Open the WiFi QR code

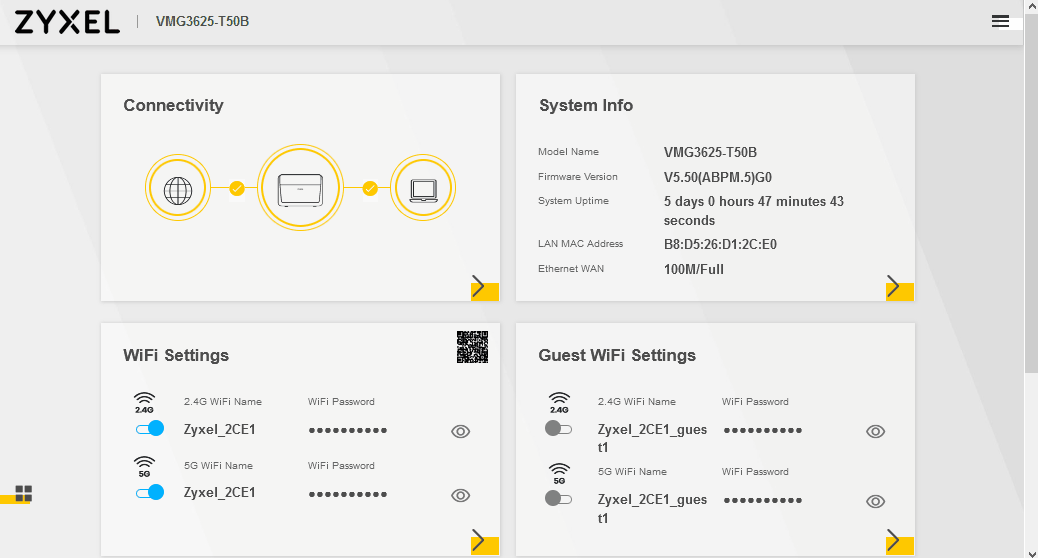(x=472, y=346)
